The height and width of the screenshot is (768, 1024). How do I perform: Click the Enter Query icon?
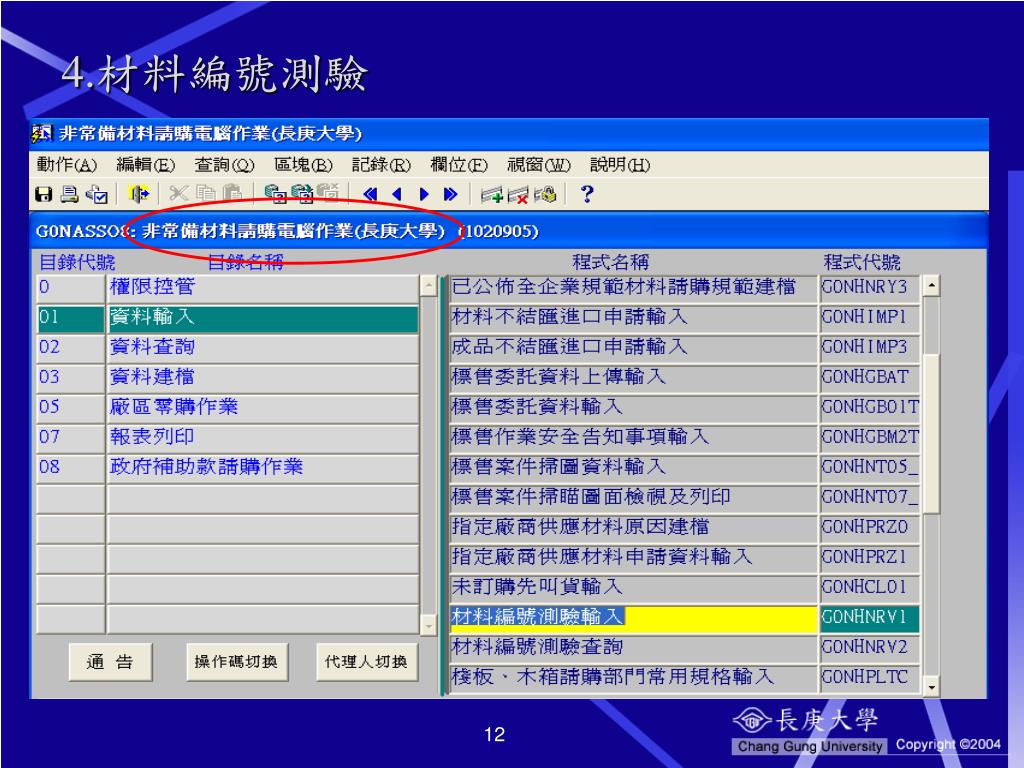(275, 194)
